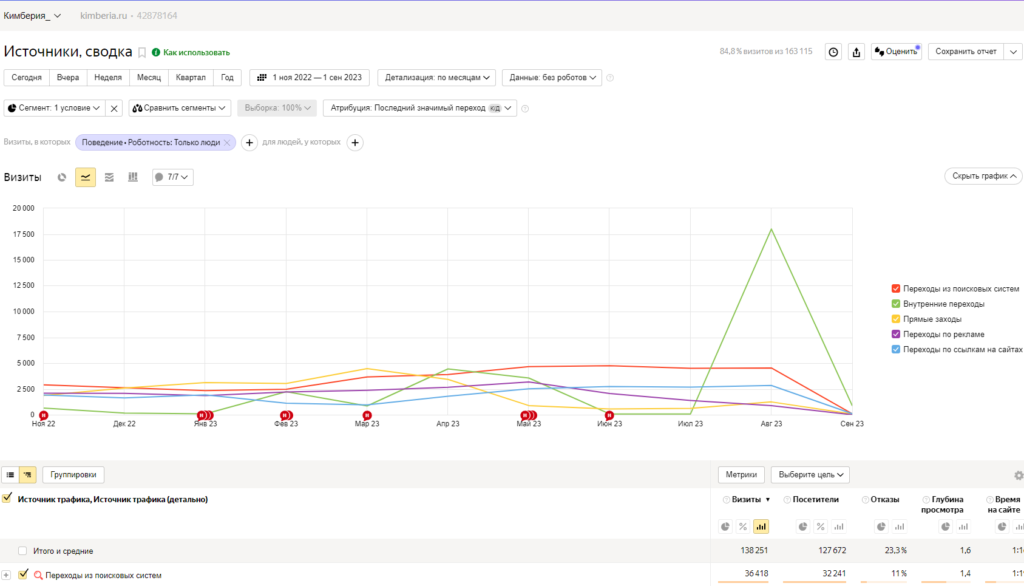Bookmark the Источники, сводка report
Viewport: 1024px width, 586px height.
142,52
